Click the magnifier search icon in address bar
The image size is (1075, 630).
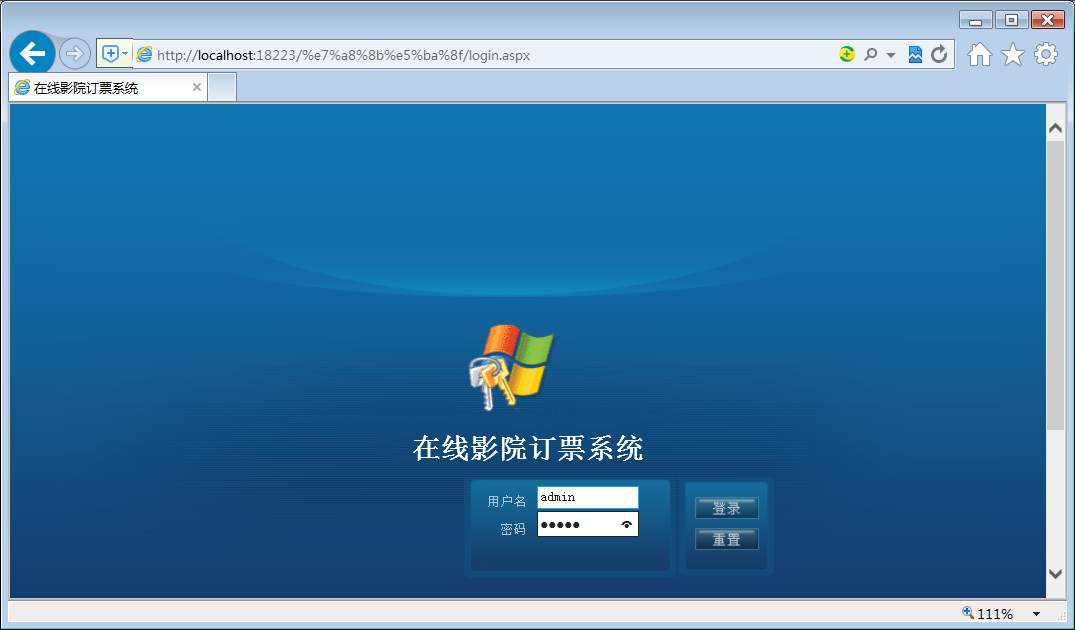[x=871, y=54]
